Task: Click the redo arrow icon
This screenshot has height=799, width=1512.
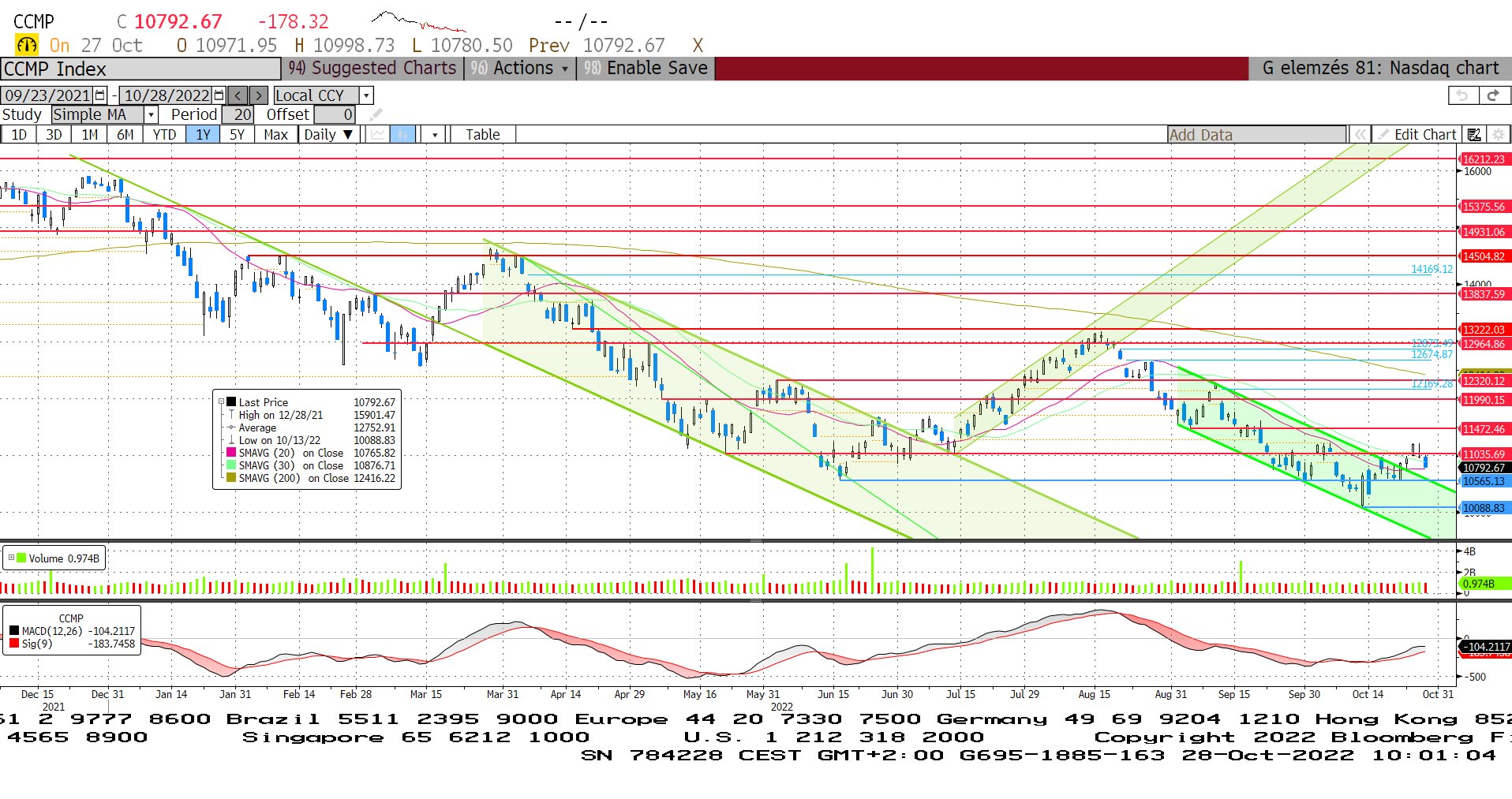Action: pos(1493,95)
